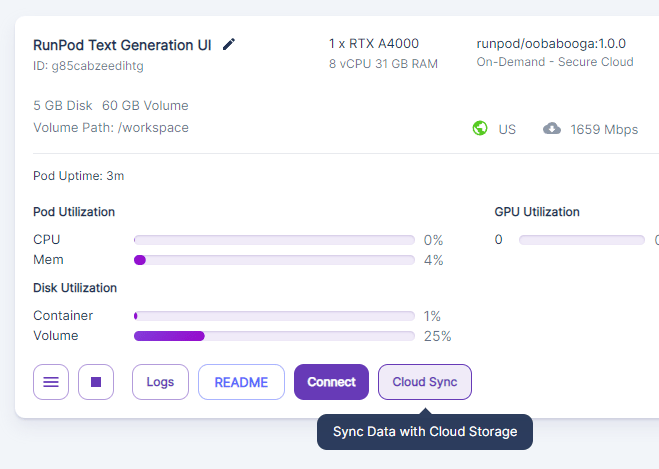659x469 pixels.
Task: Click the Volume disk usage bar
Action: point(274,336)
